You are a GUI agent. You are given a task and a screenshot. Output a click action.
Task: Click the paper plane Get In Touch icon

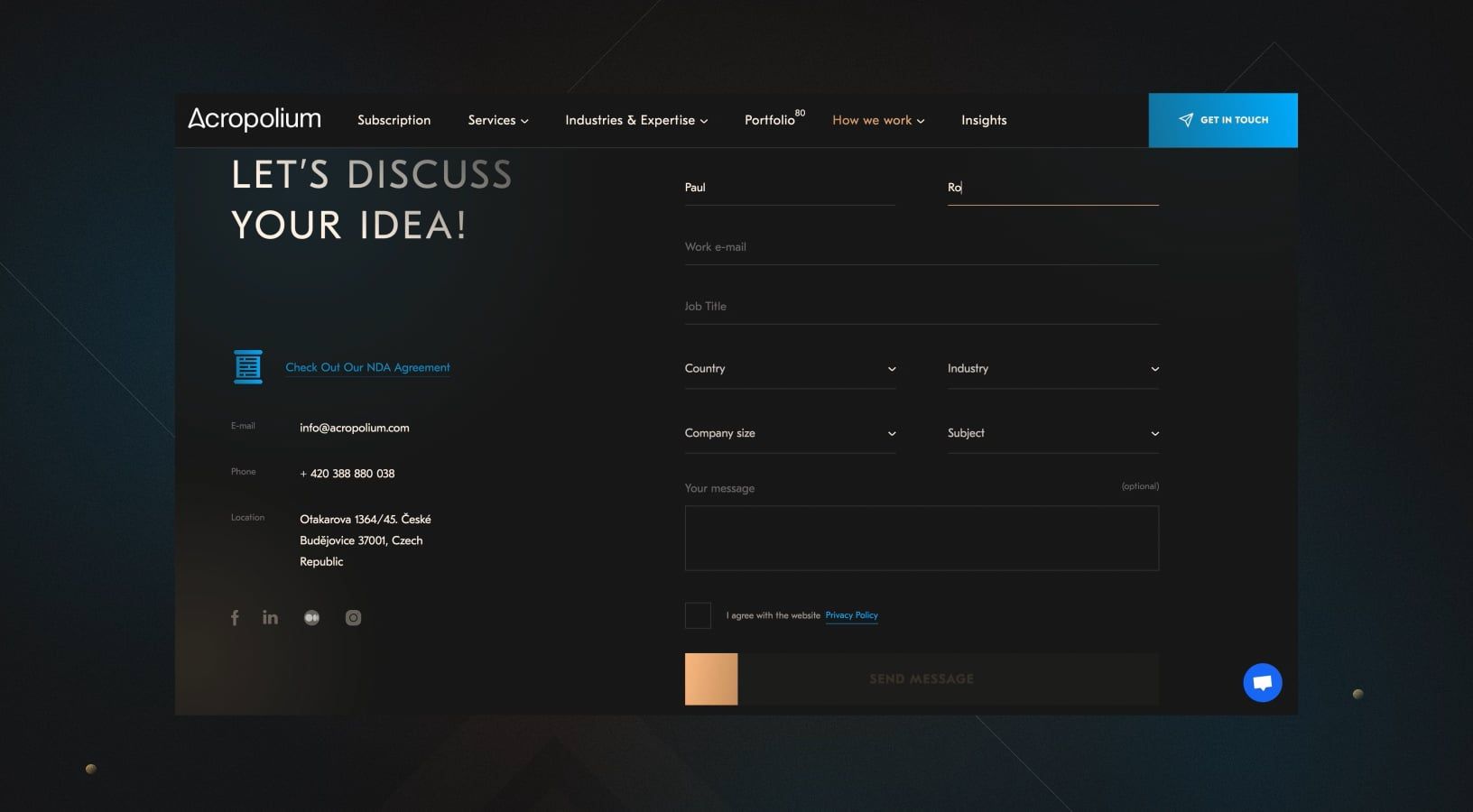click(1186, 120)
